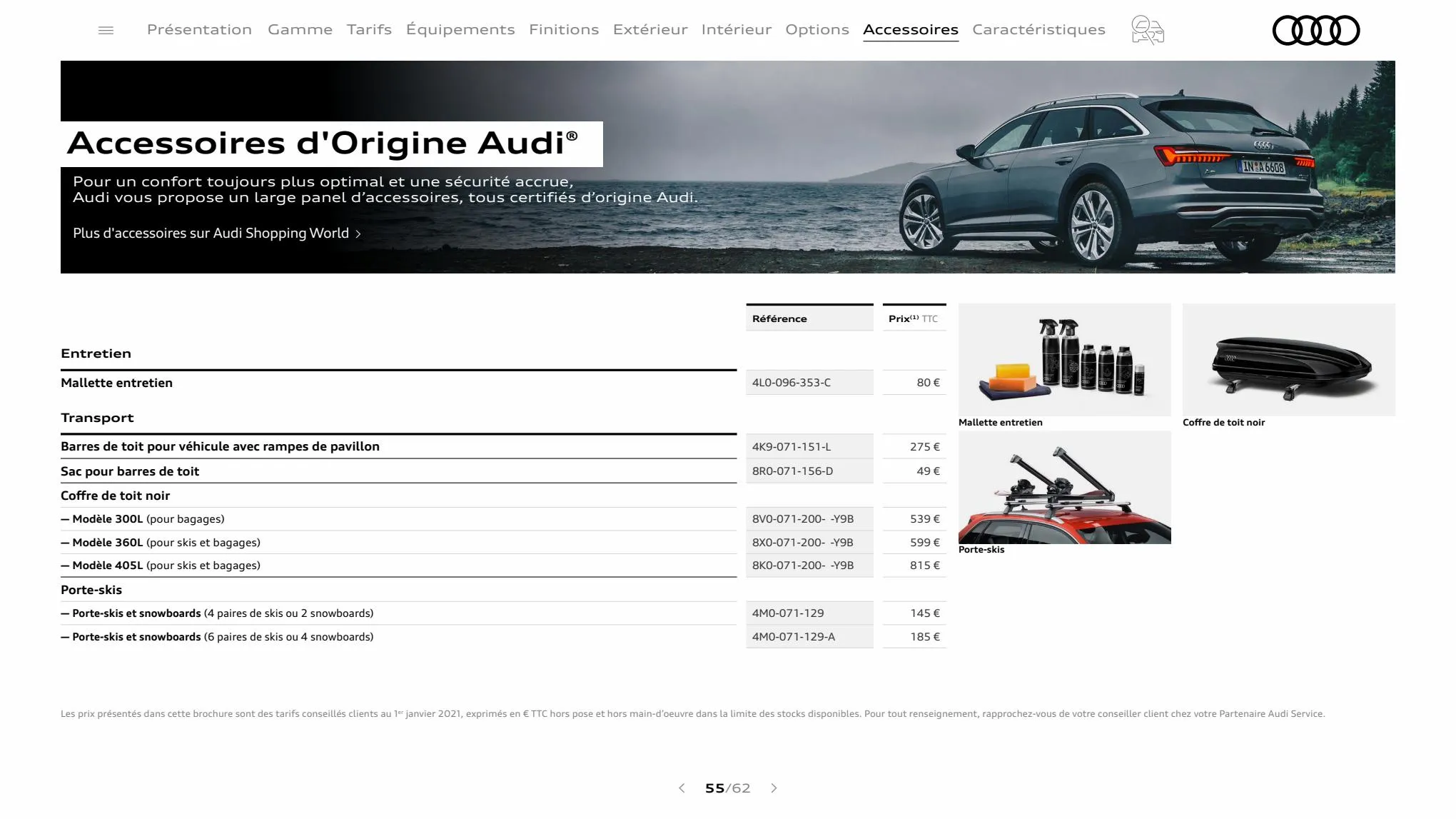The width and height of the screenshot is (1456, 819).
Task: Click the Accessoires d'Origine Audi heading
Action: pos(323,143)
